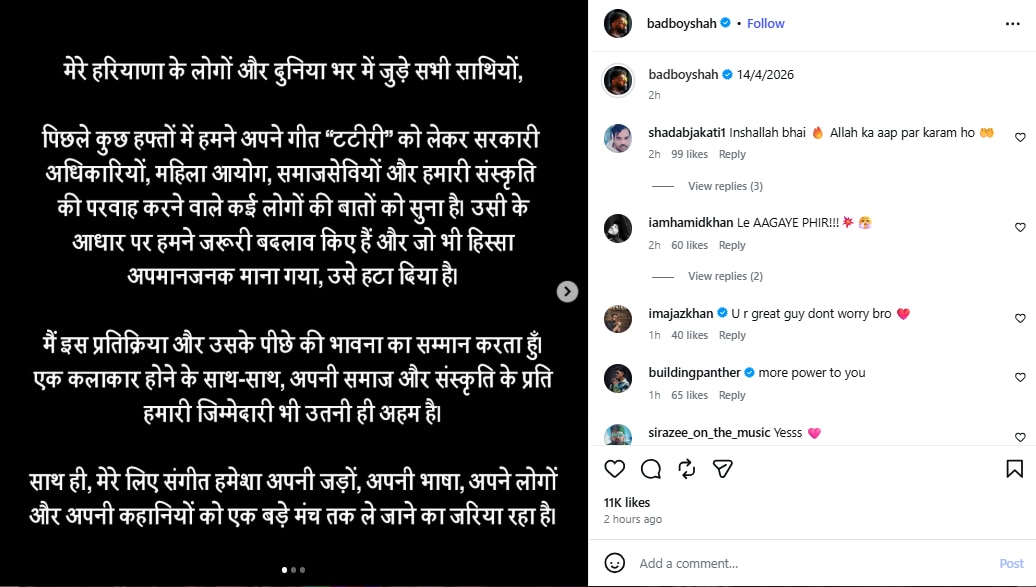Screen dimensions: 1036x587
Task: Open sirazee_on_the_music profile link
Action: 709,432
